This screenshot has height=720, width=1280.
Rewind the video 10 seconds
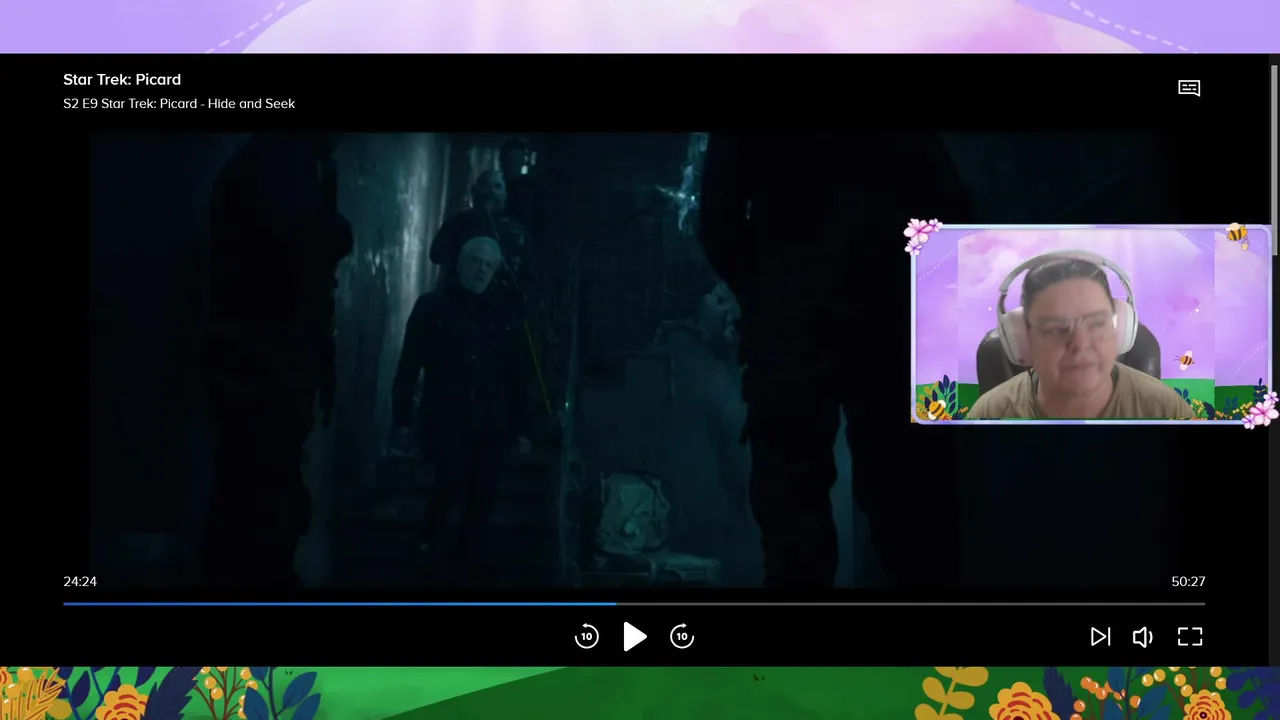pyautogui.click(x=587, y=637)
